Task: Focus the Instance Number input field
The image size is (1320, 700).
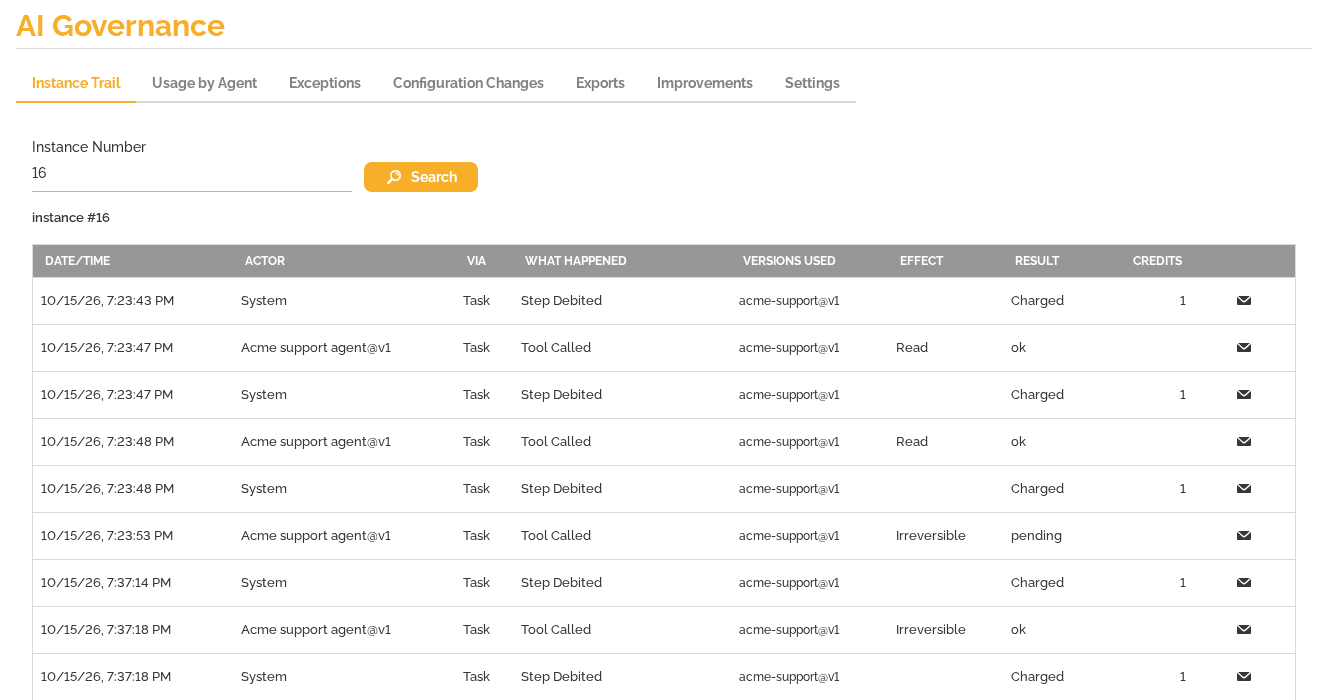Action: coord(192,174)
